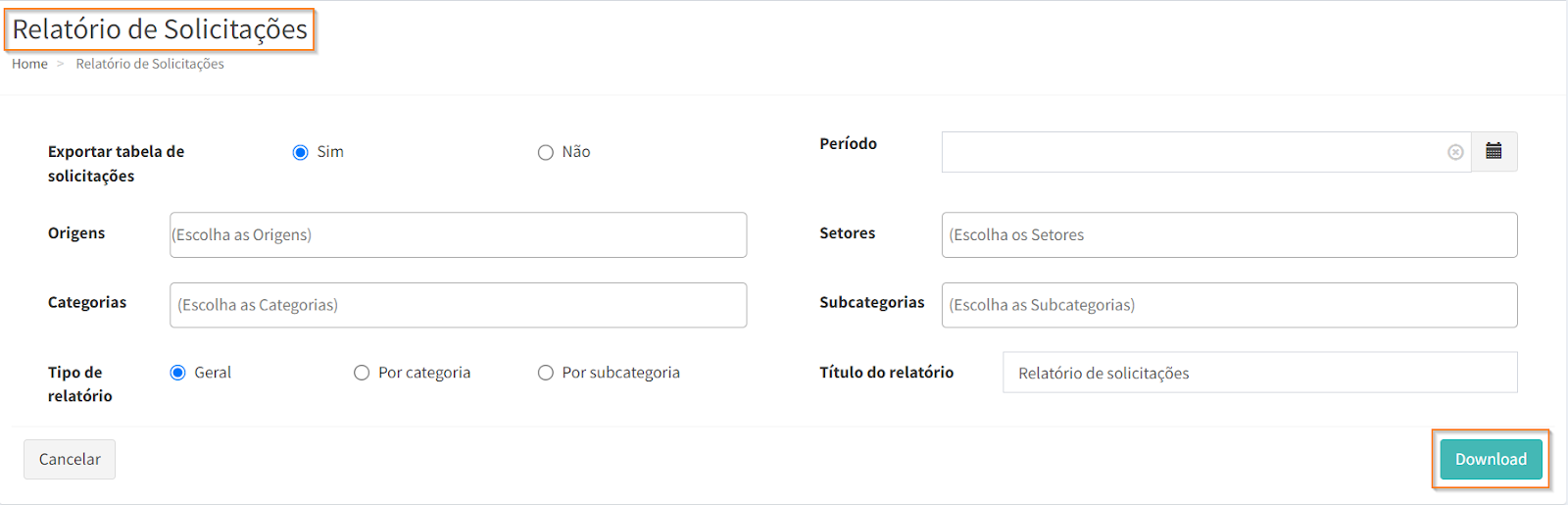
Task: Open the Categorias selection dropdown
Action: (x=458, y=305)
